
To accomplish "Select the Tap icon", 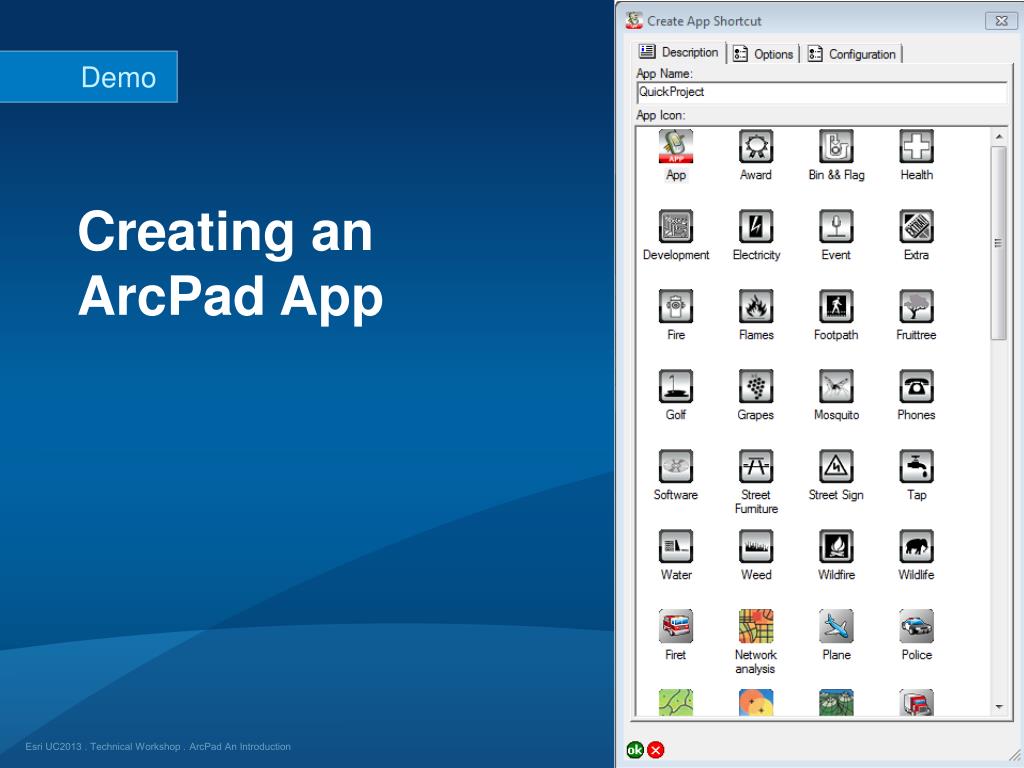I will [916, 466].
